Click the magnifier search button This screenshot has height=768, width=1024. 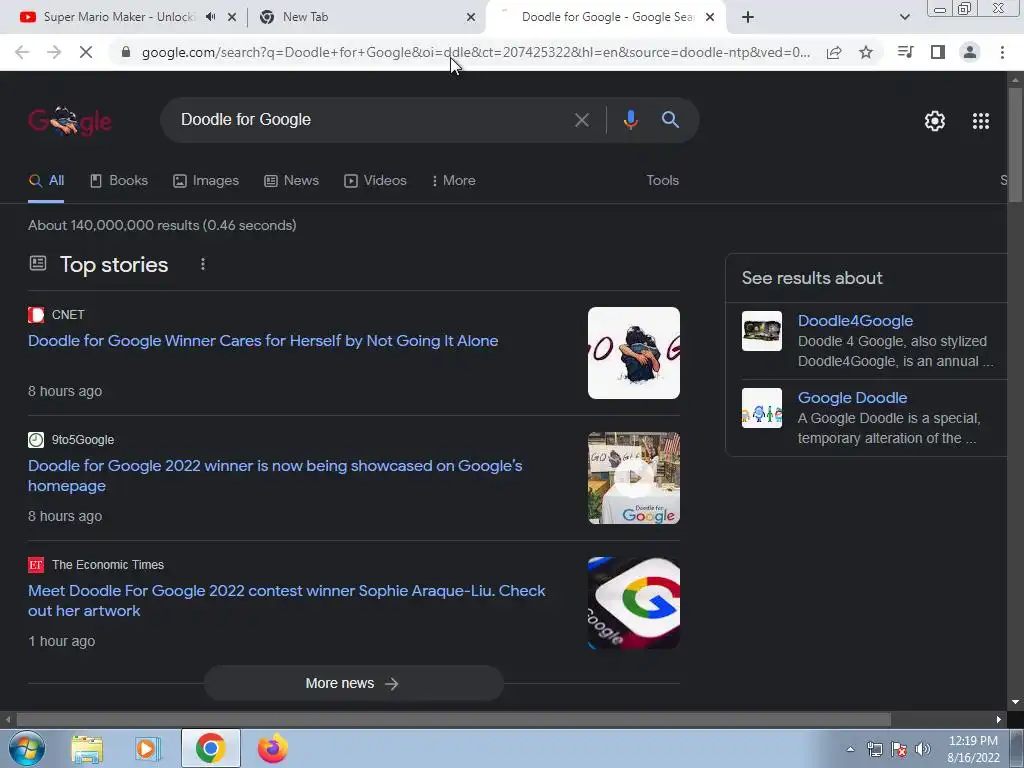[670, 120]
